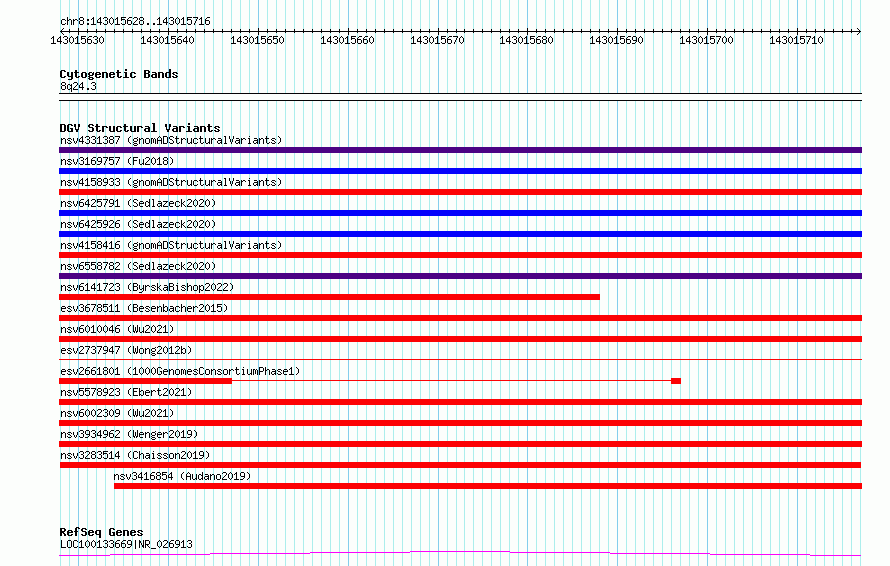Screen dimensions: 890x566
Task: Click the red bar under nsv4158416
Action: [x=460, y=255]
